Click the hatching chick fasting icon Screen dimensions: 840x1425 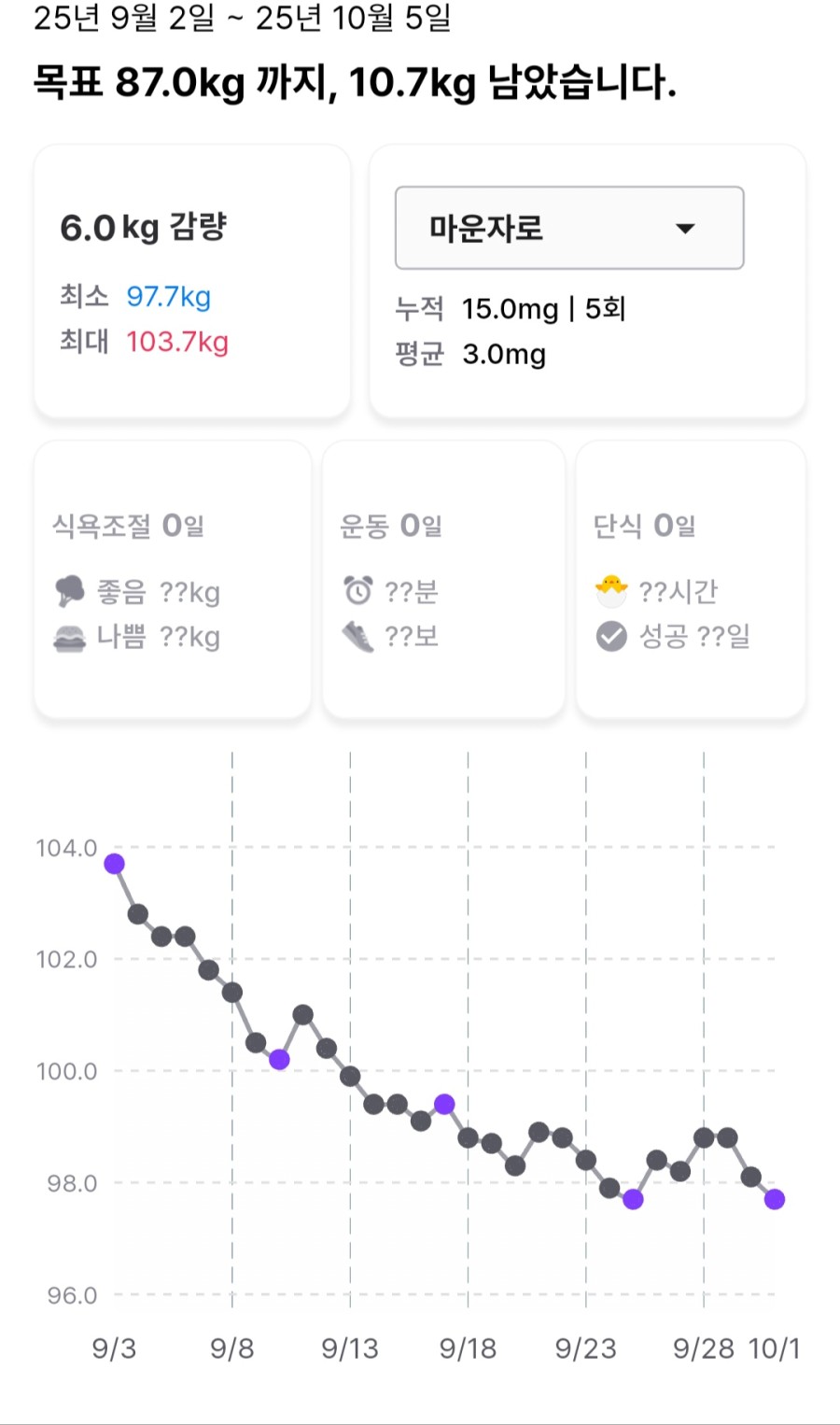pos(611,590)
